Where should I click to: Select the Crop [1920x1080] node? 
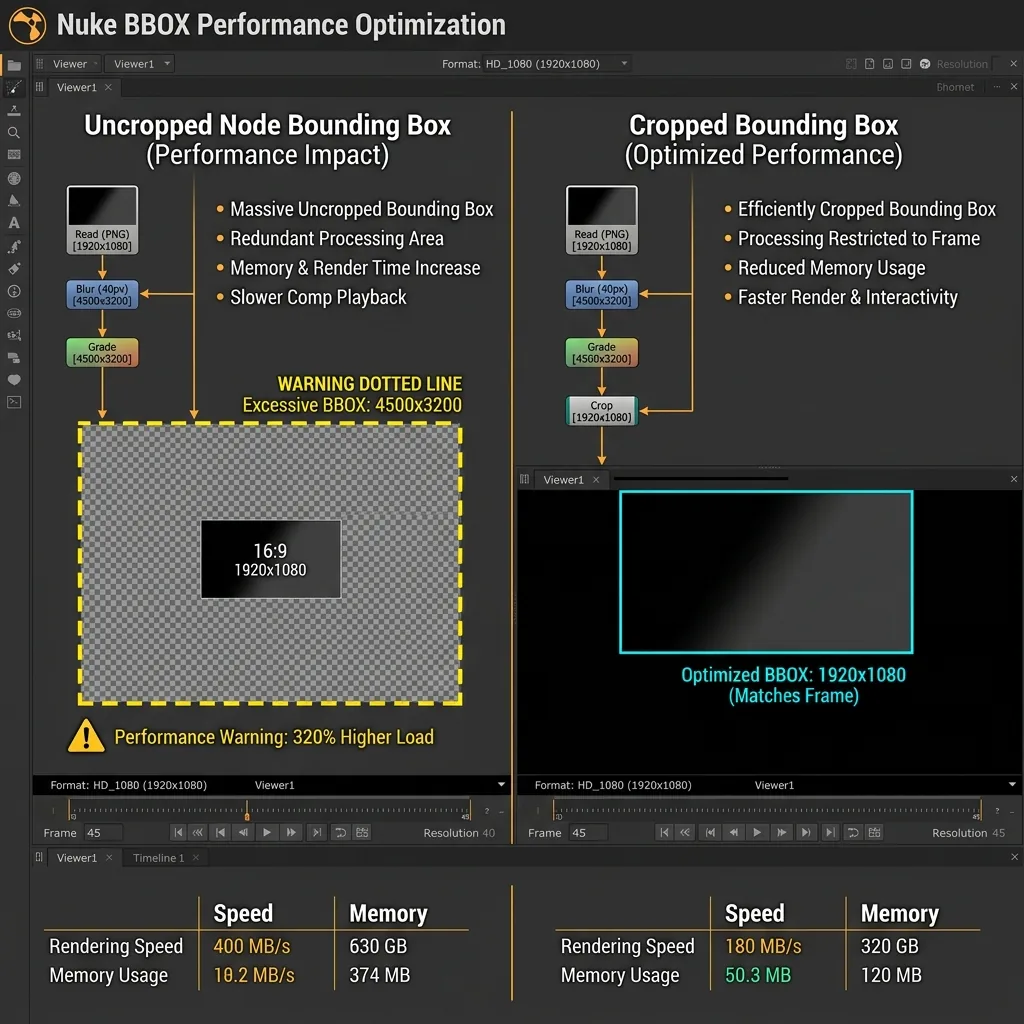[x=601, y=411]
